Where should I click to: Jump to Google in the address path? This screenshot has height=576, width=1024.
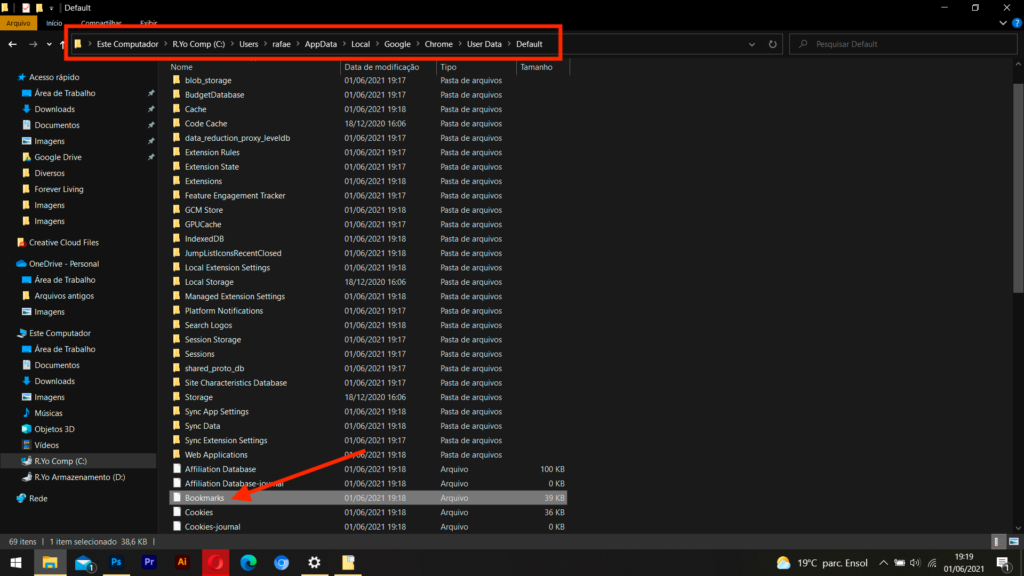pyautogui.click(x=397, y=44)
